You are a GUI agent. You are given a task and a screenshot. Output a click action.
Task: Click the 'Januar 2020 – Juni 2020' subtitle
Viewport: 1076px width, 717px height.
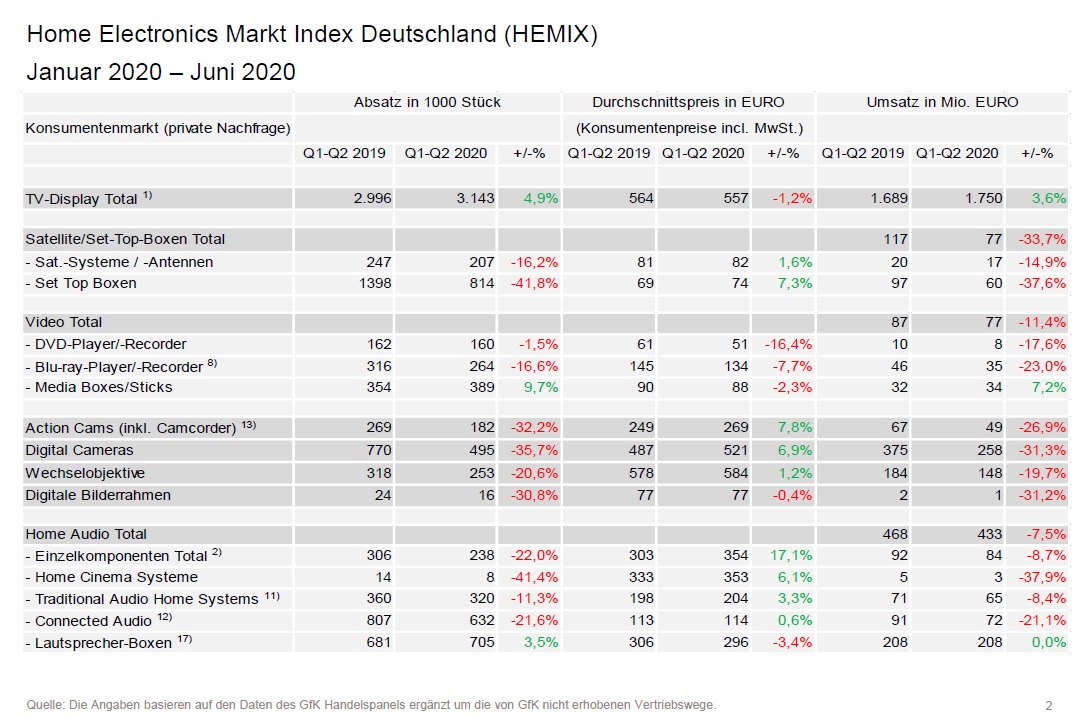(x=161, y=72)
